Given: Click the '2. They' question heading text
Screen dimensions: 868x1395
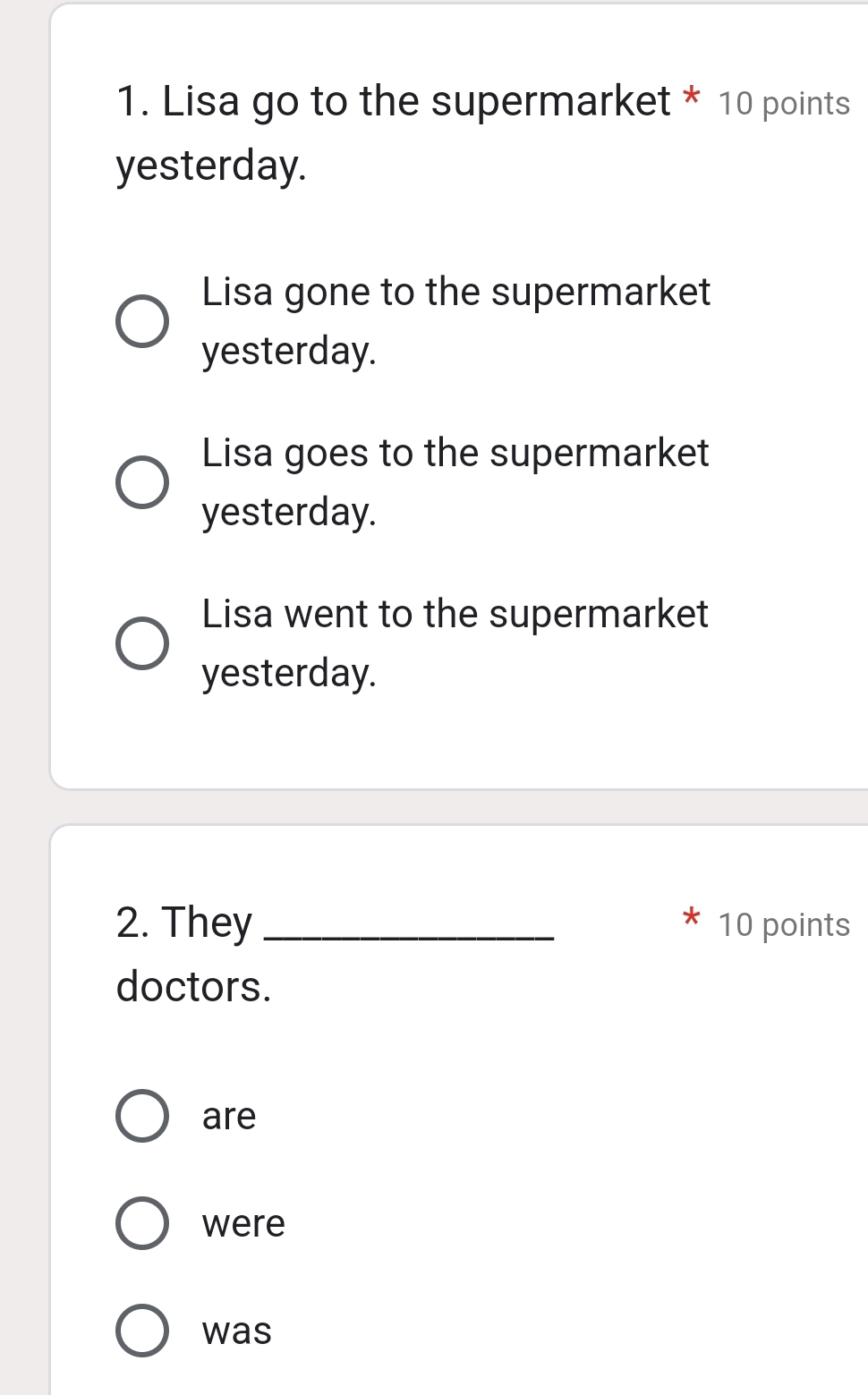Looking at the screenshot, I should [184, 923].
